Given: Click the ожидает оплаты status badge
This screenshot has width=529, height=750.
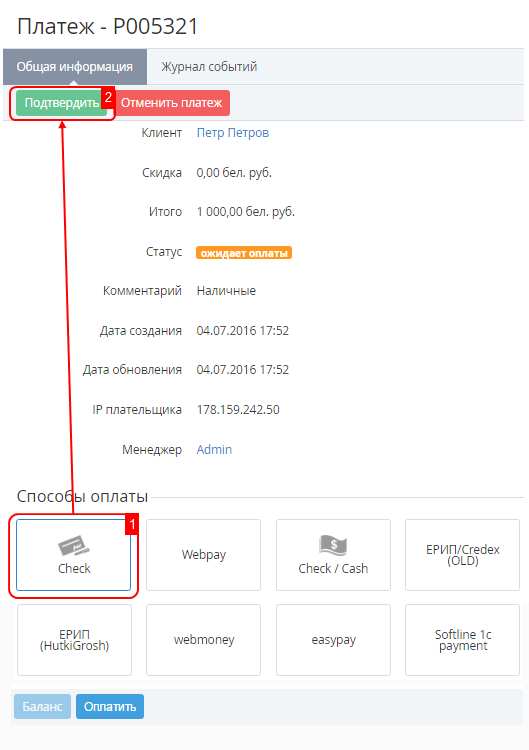Looking at the screenshot, I should pos(244,253).
